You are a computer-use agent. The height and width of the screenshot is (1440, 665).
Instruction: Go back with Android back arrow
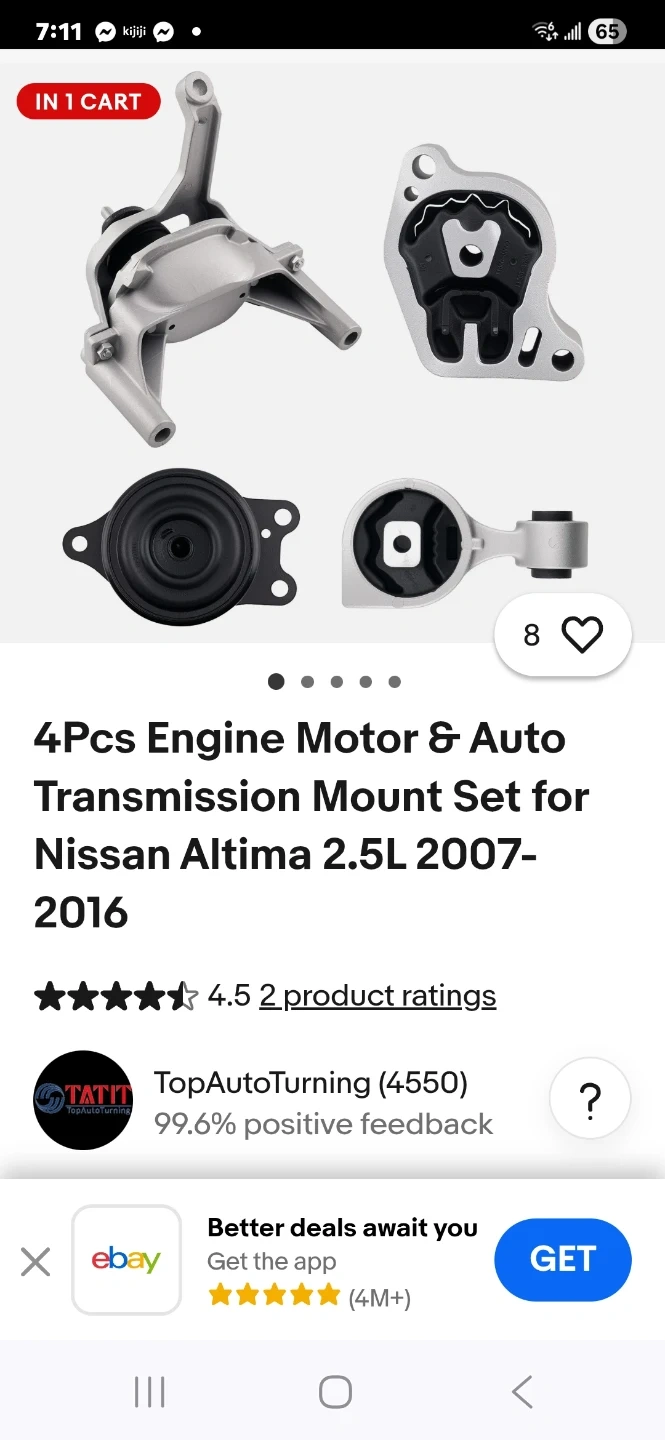522,1391
